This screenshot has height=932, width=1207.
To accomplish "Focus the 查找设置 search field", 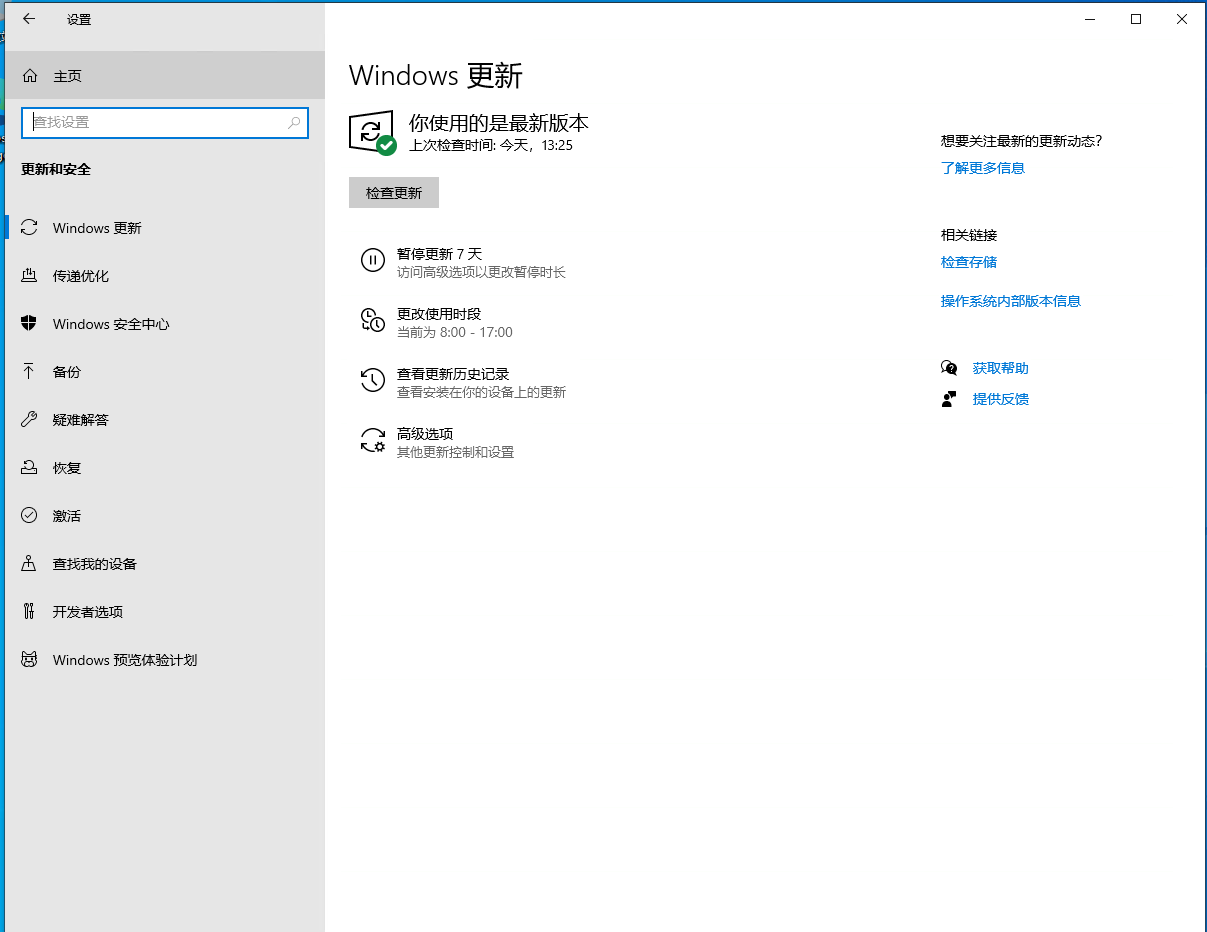I will (x=165, y=123).
